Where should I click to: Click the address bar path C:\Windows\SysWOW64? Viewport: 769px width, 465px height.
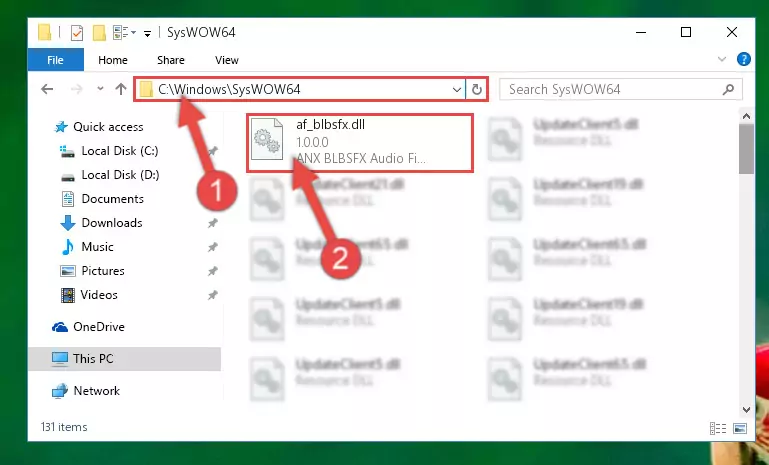click(229, 89)
